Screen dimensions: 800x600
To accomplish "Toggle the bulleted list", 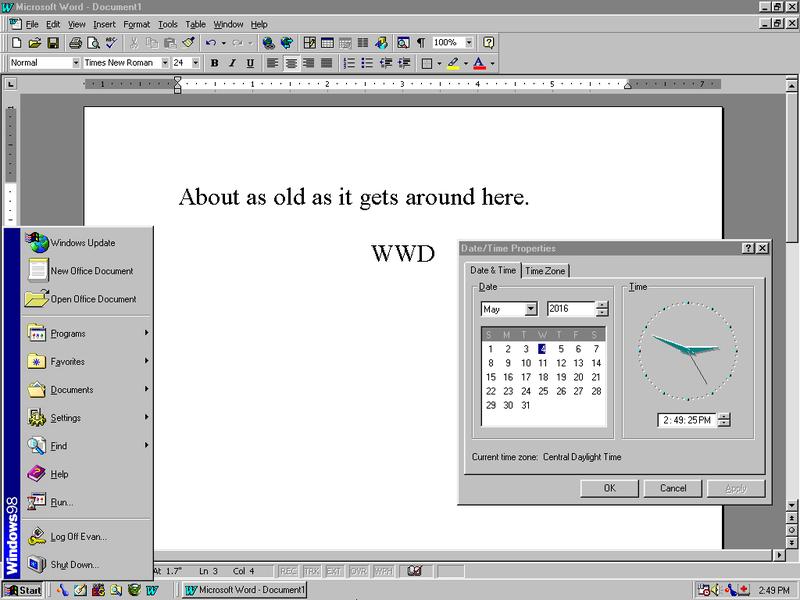I will click(x=367, y=63).
